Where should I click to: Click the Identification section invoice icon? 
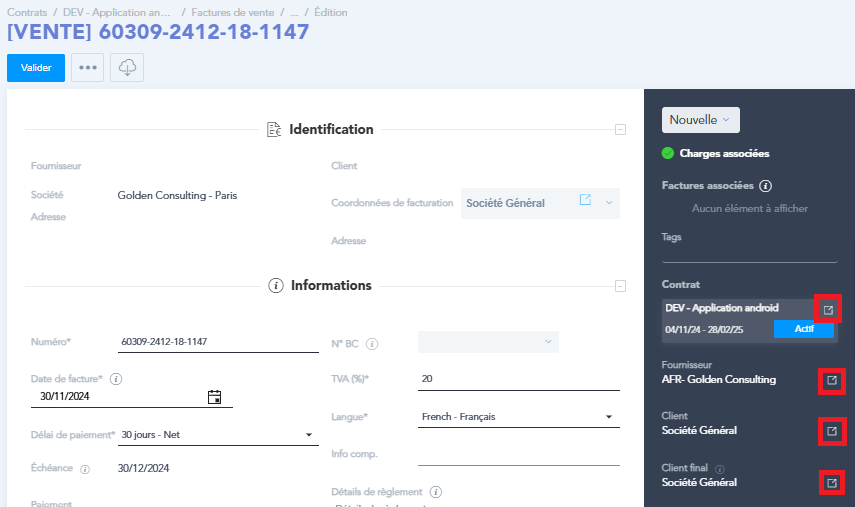pos(274,130)
